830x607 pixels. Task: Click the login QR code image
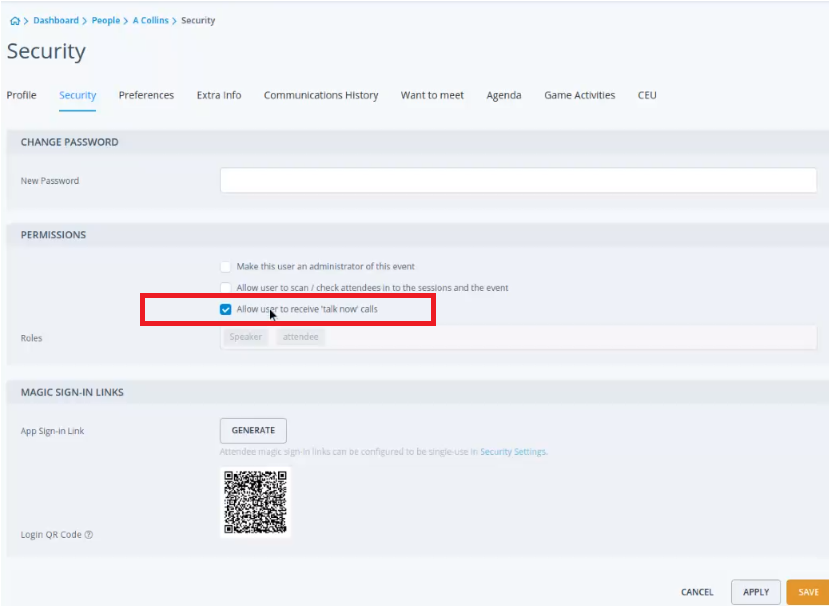coord(255,502)
